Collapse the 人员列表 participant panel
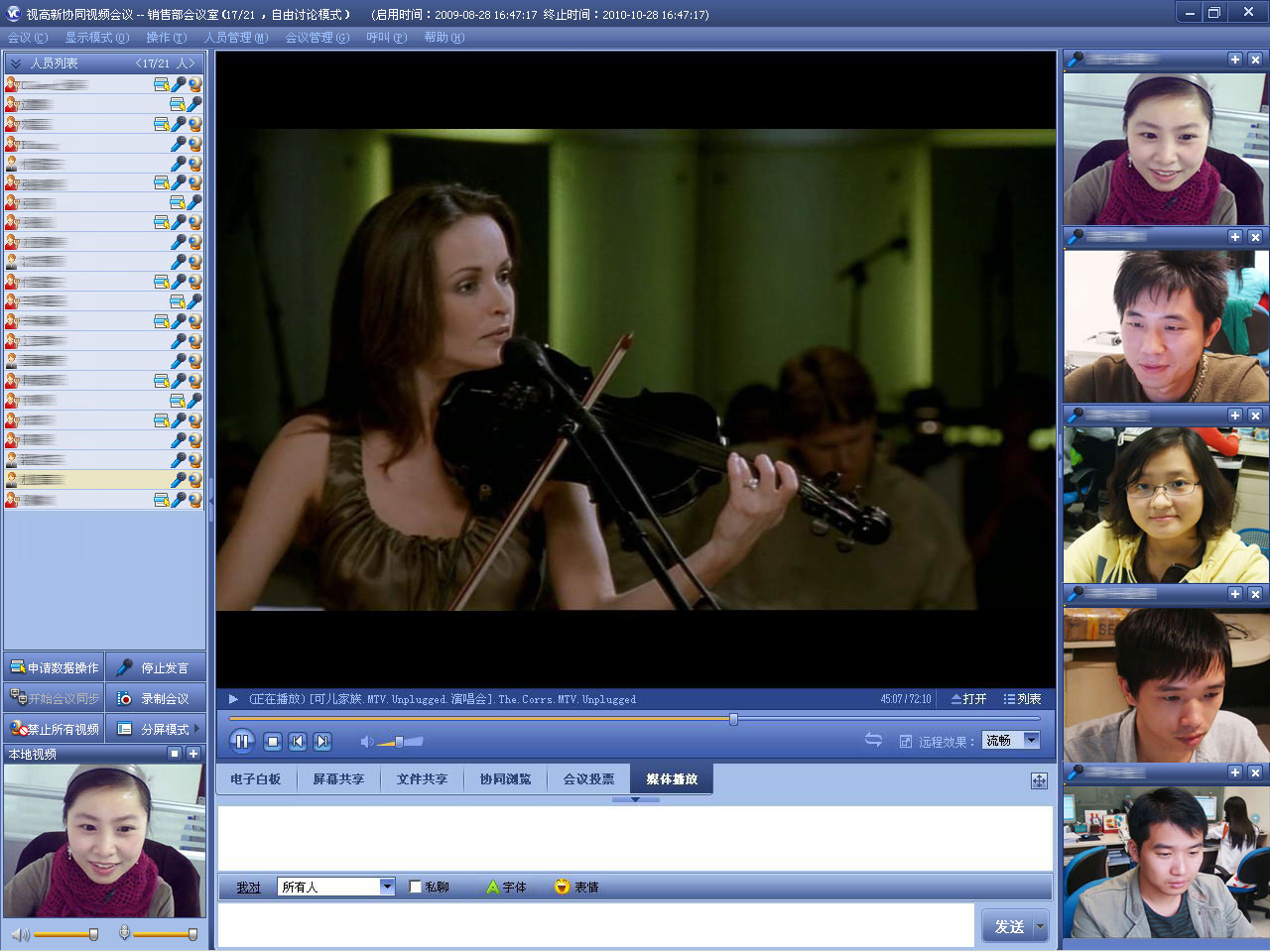Viewport: 1270px width, 952px height. click(16, 62)
